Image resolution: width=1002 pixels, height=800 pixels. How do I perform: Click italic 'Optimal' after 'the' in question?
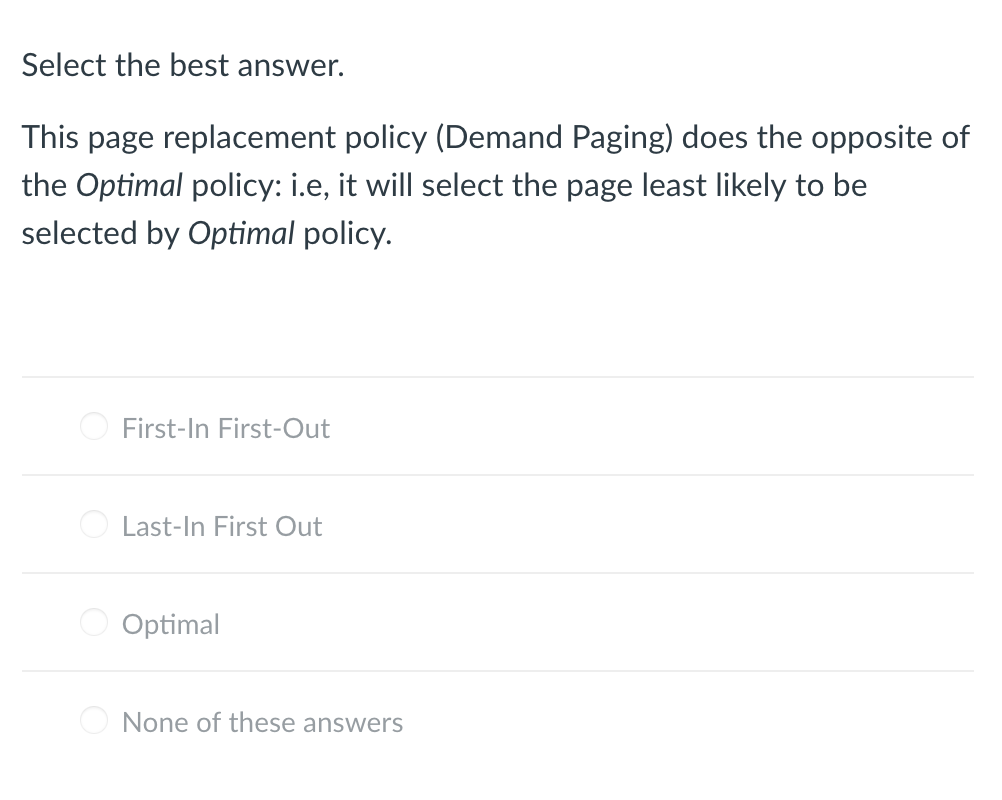pos(129,185)
